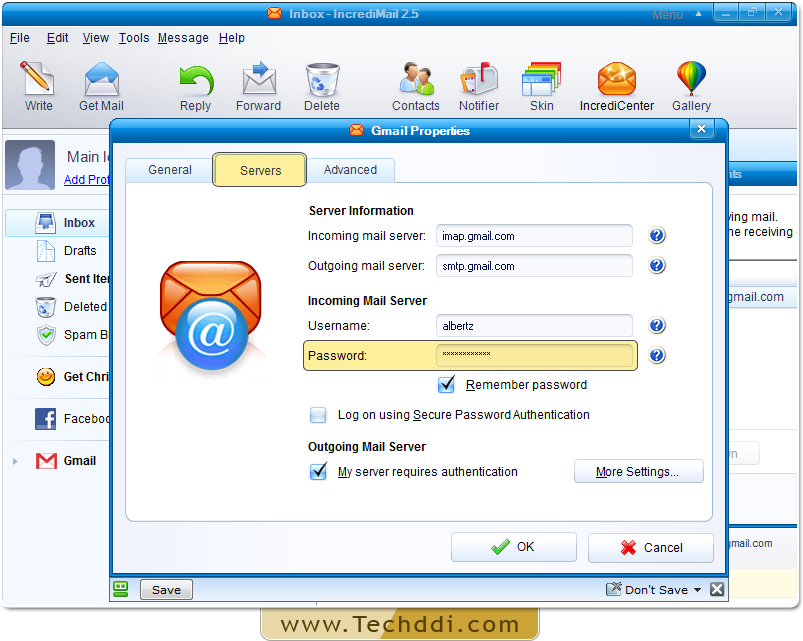Close the Gmail Properties dialog

click(x=702, y=129)
